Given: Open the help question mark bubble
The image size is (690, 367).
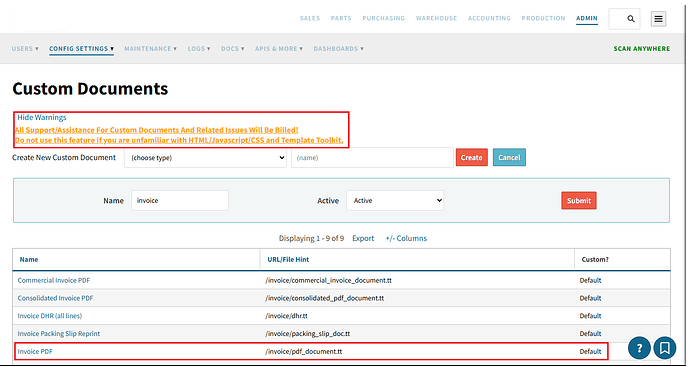Looking at the screenshot, I should tap(639, 348).
